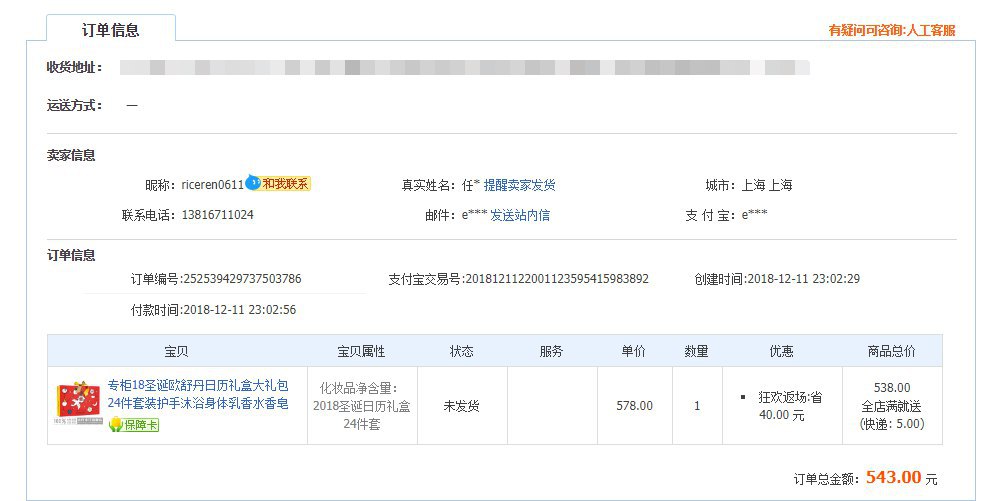Screen dimensions: 1004x501
Task: Click the 保障卡 guarantee badge icon
Action: click(134, 425)
